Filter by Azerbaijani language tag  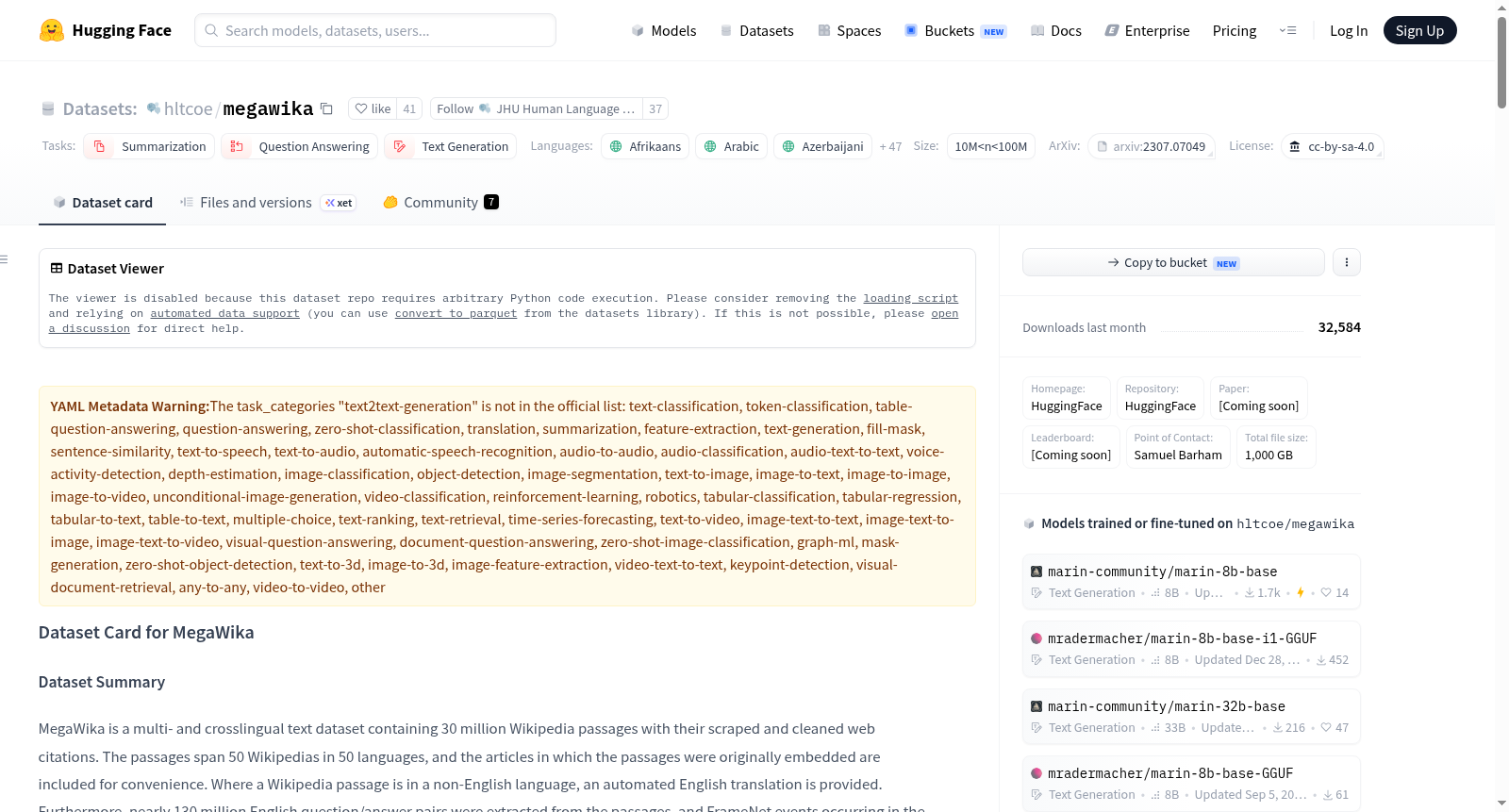[x=822, y=146]
